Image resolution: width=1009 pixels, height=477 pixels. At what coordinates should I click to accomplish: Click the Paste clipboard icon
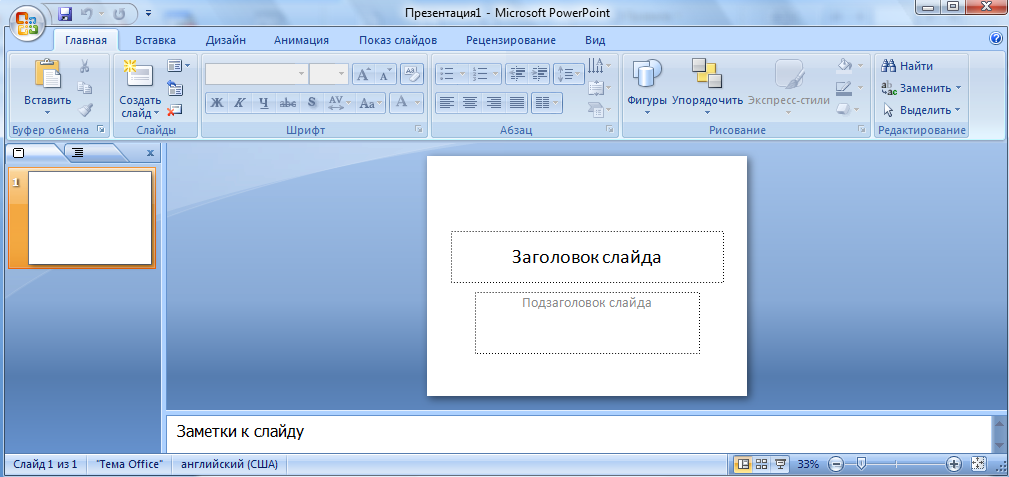point(48,74)
